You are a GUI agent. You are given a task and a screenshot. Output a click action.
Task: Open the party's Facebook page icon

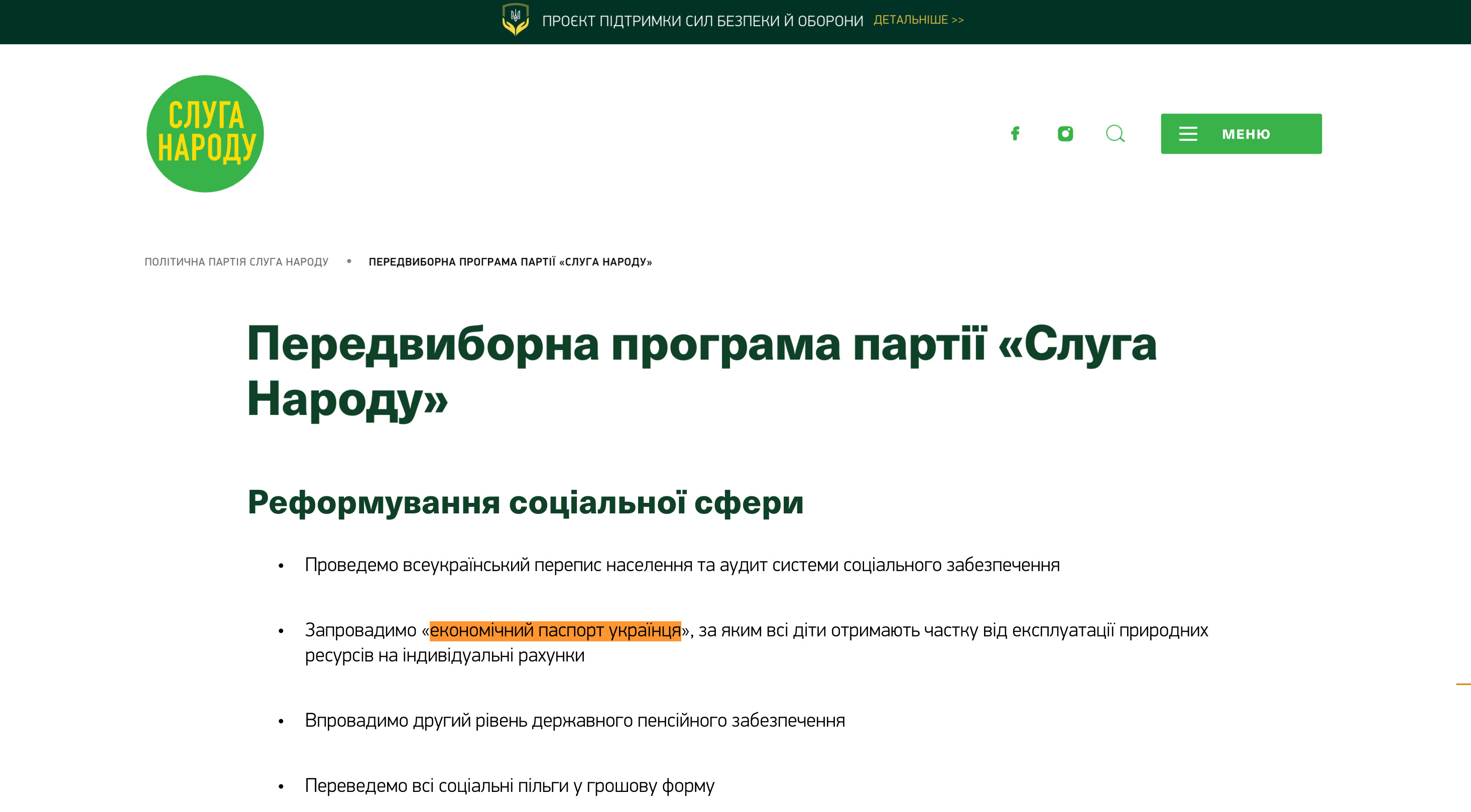point(1015,133)
